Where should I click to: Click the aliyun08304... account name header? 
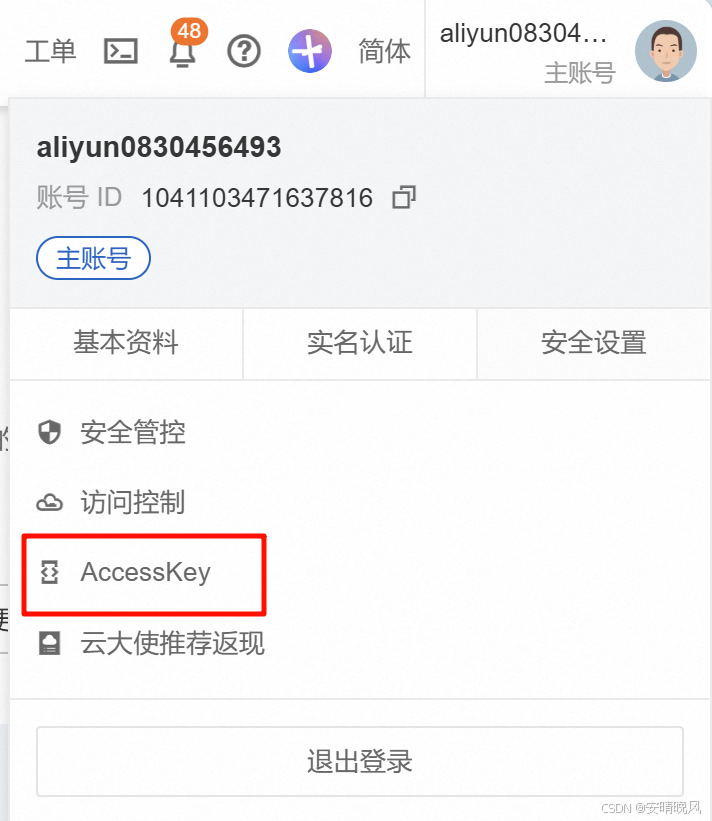[524, 34]
